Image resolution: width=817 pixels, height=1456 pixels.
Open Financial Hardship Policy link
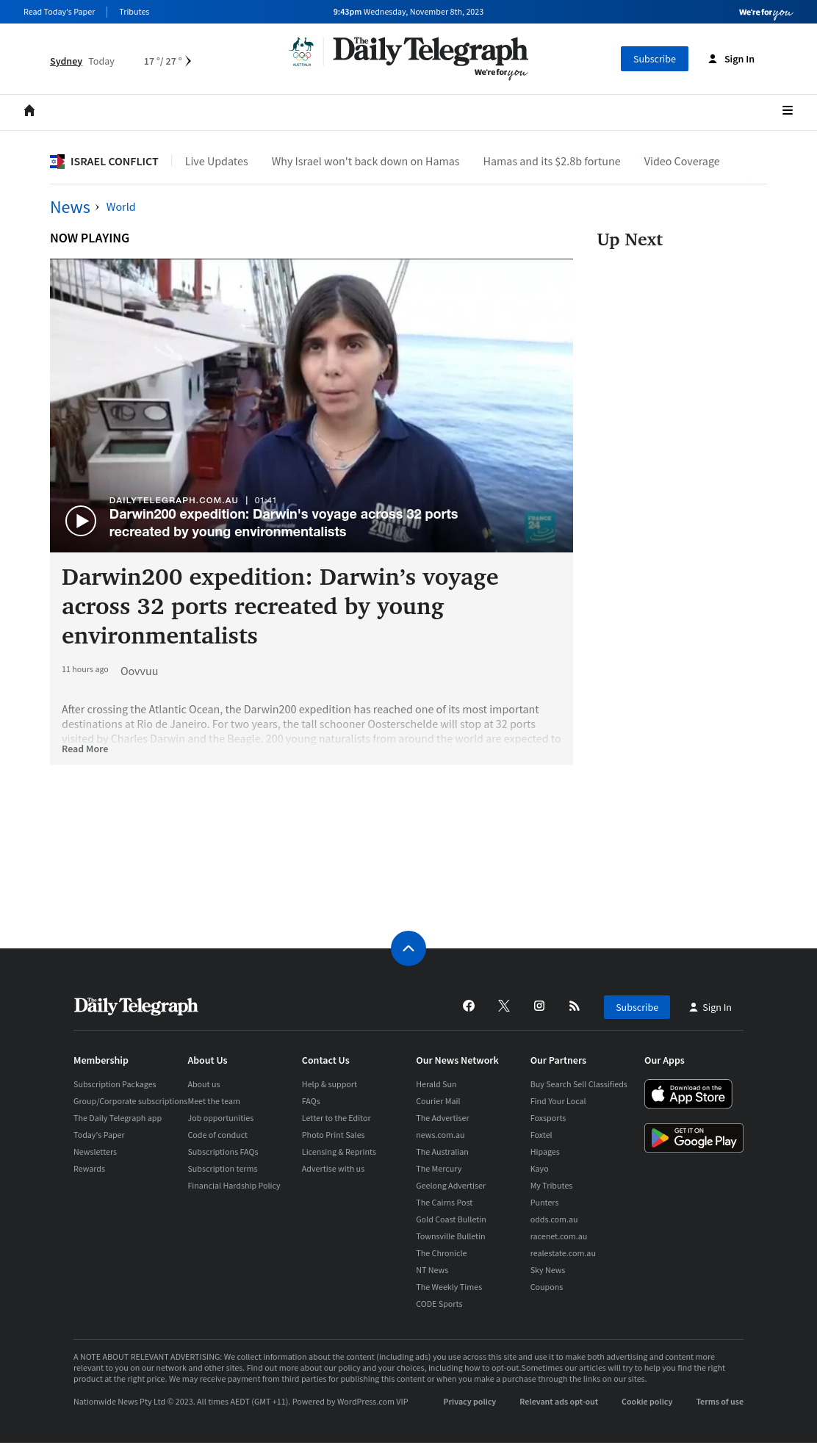(234, 1186)
